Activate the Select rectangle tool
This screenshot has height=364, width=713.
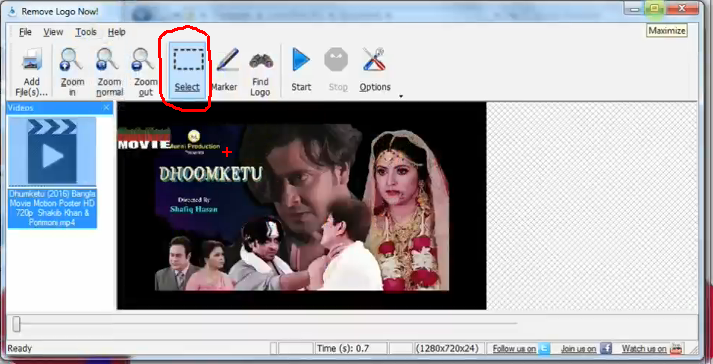[x=187, y=71]
